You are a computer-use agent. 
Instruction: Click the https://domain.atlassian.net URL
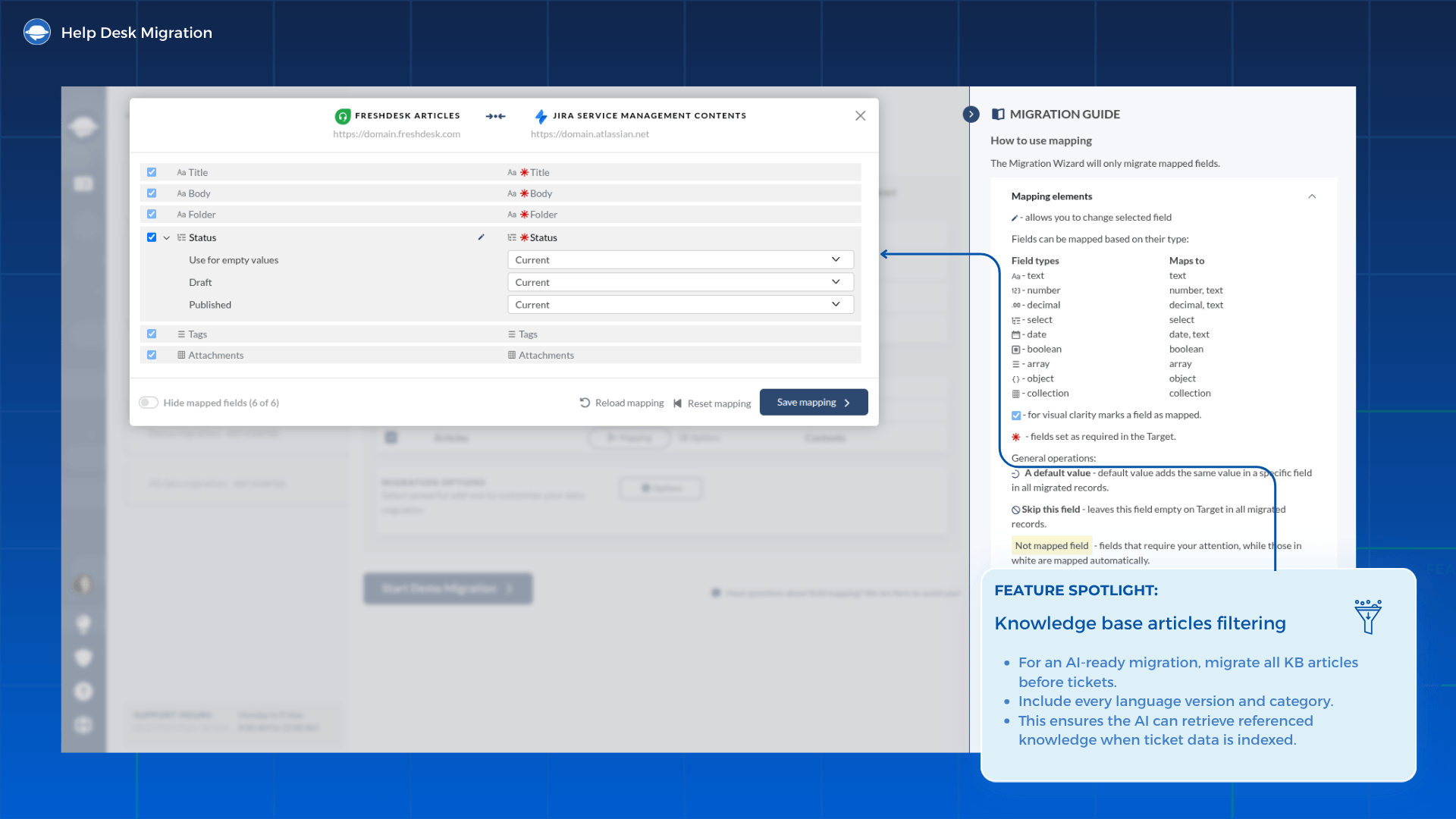tap(590, 134)
